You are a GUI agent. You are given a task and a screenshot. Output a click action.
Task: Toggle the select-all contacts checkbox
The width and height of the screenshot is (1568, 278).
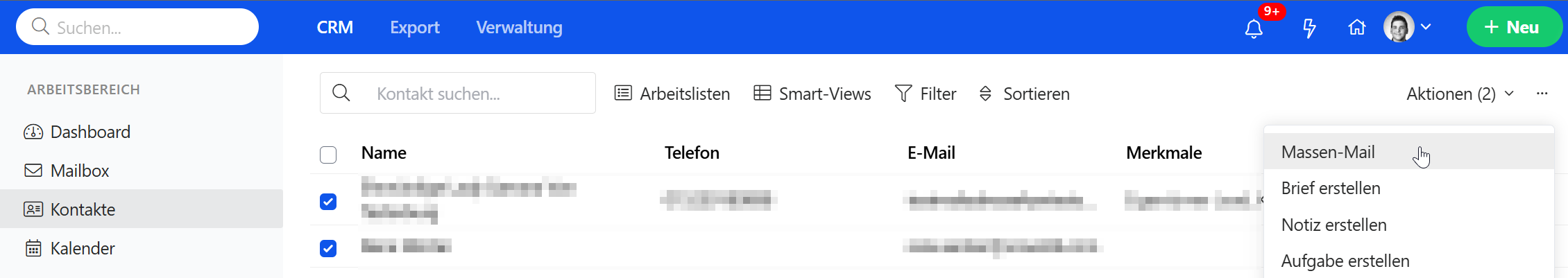[x=328, y=154]
